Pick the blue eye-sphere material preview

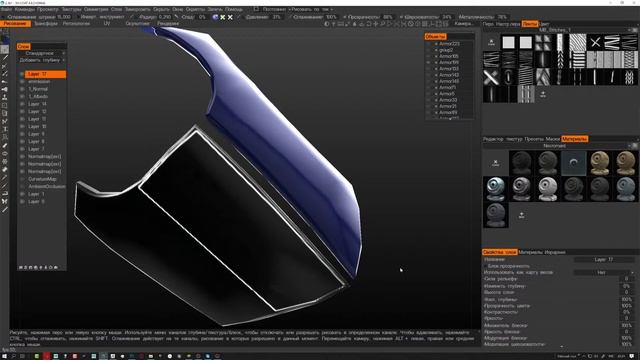coord(496,189)
